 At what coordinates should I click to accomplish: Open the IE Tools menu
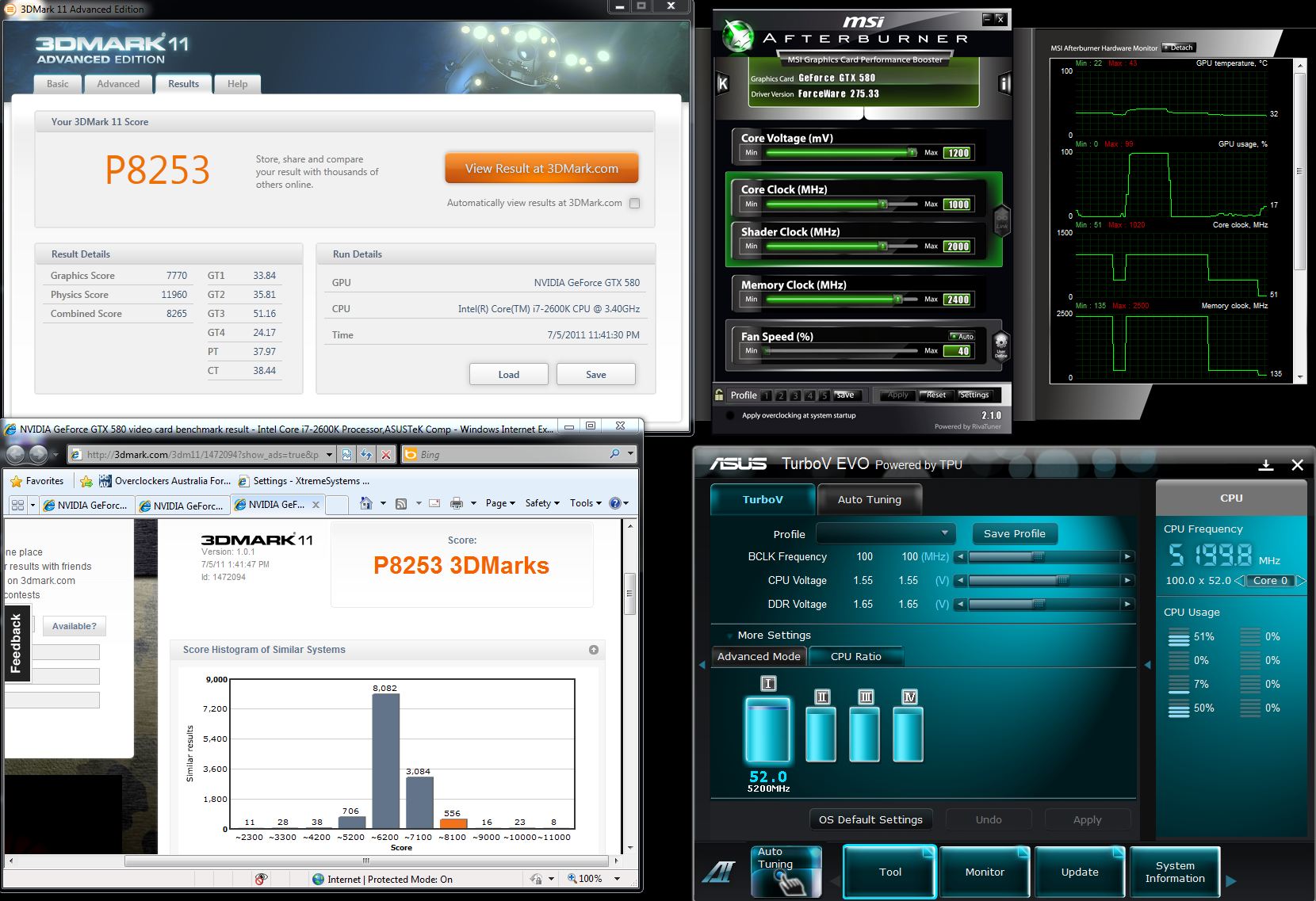585,503
